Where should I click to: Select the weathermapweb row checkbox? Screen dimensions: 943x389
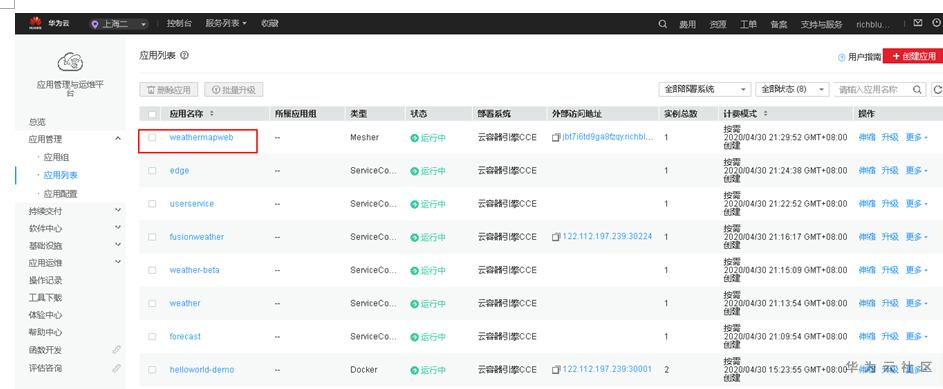[152, 138]
